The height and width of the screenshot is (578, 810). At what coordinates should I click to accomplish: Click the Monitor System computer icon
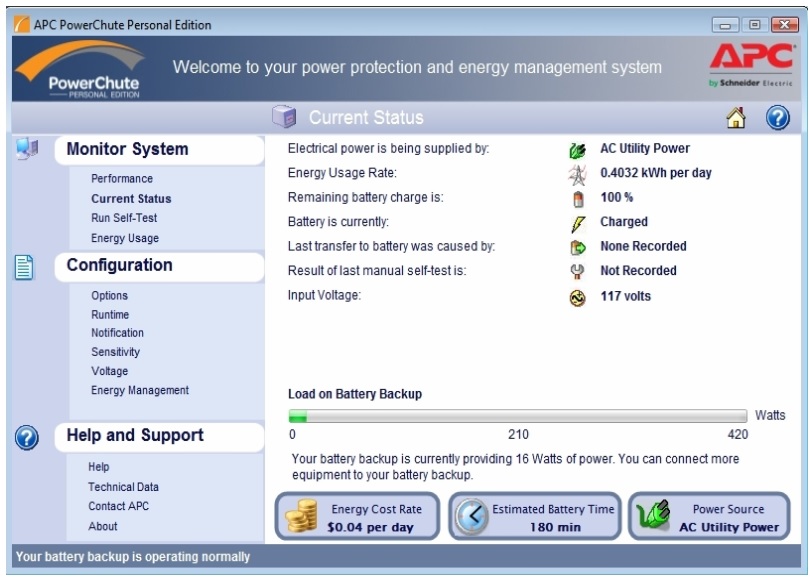coord(27,149)
